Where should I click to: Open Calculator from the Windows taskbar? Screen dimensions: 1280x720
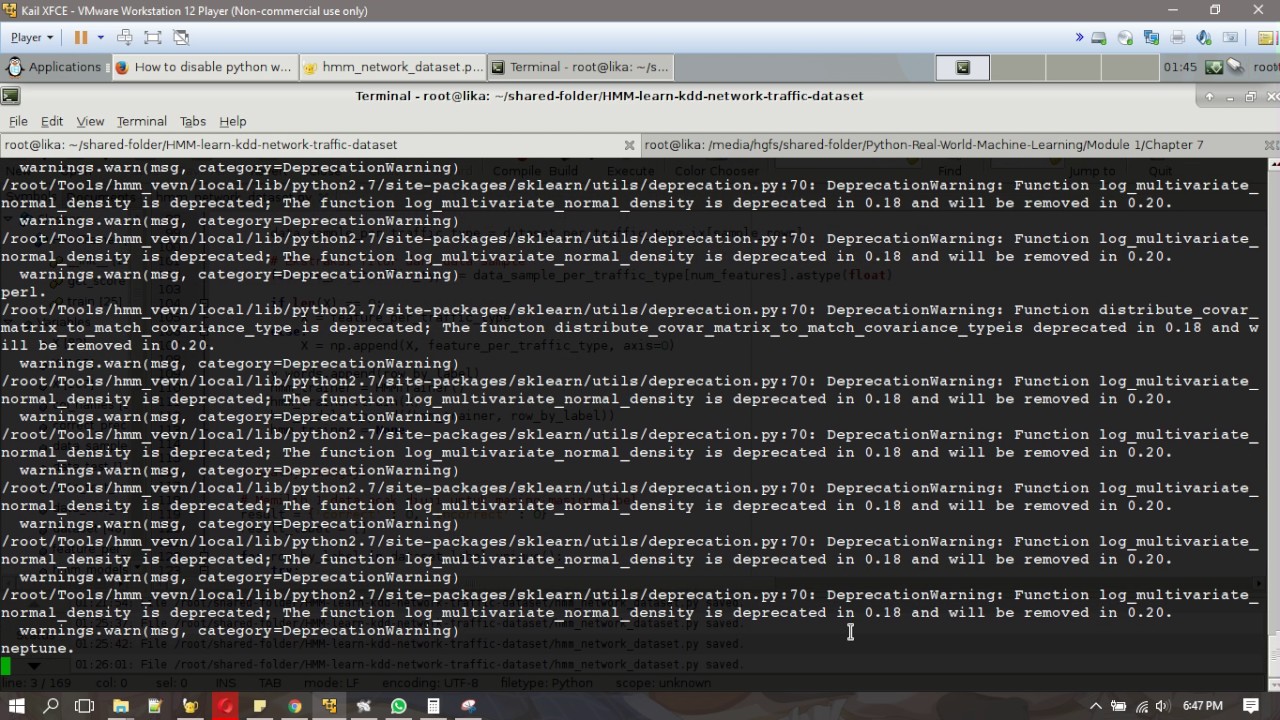tap(433, 706)
